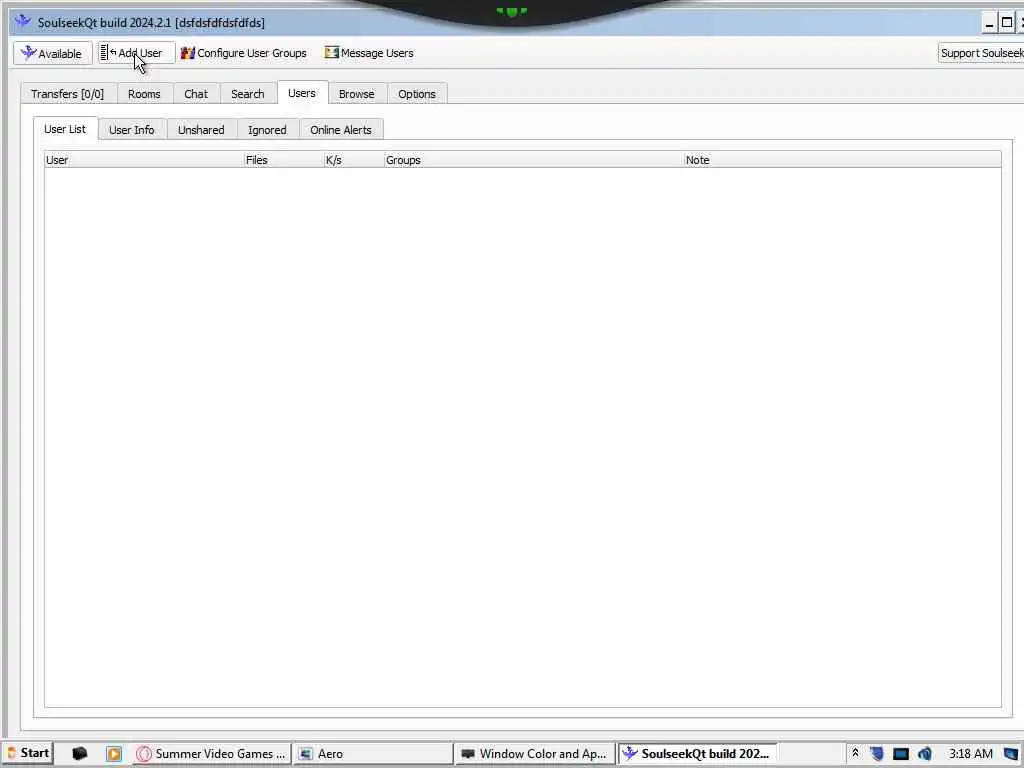Click SoulseekQt build taskbar button
Image resolution: width=1024 pixels, height=768 pixels.
click(x=697, y=754)
